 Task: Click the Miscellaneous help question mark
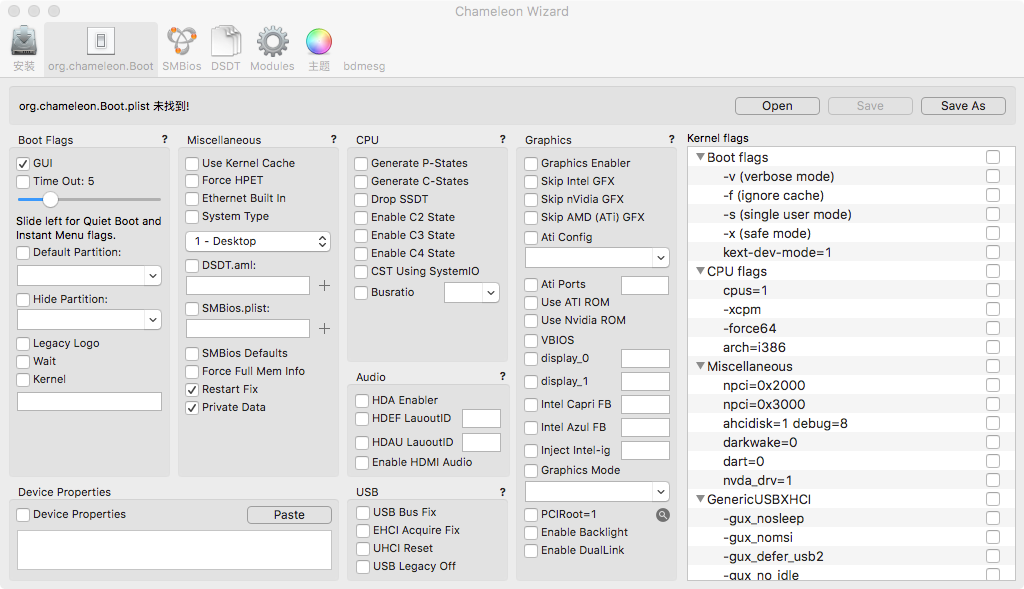pos(334,139)
